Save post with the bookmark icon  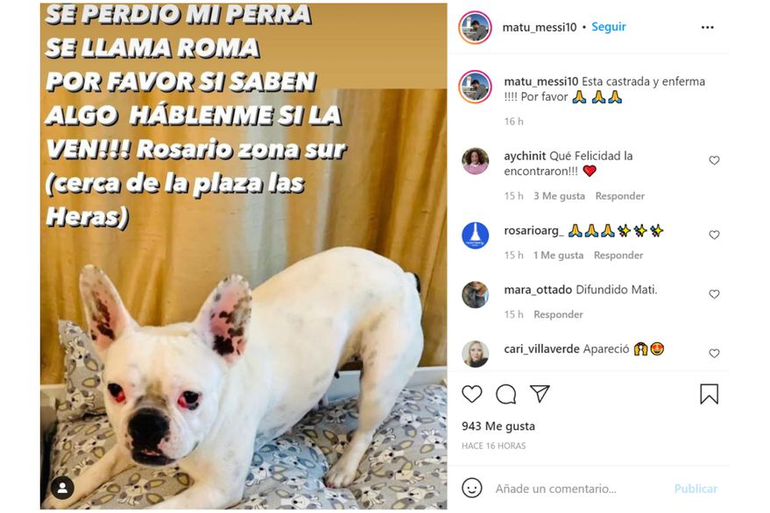(709, 394)
